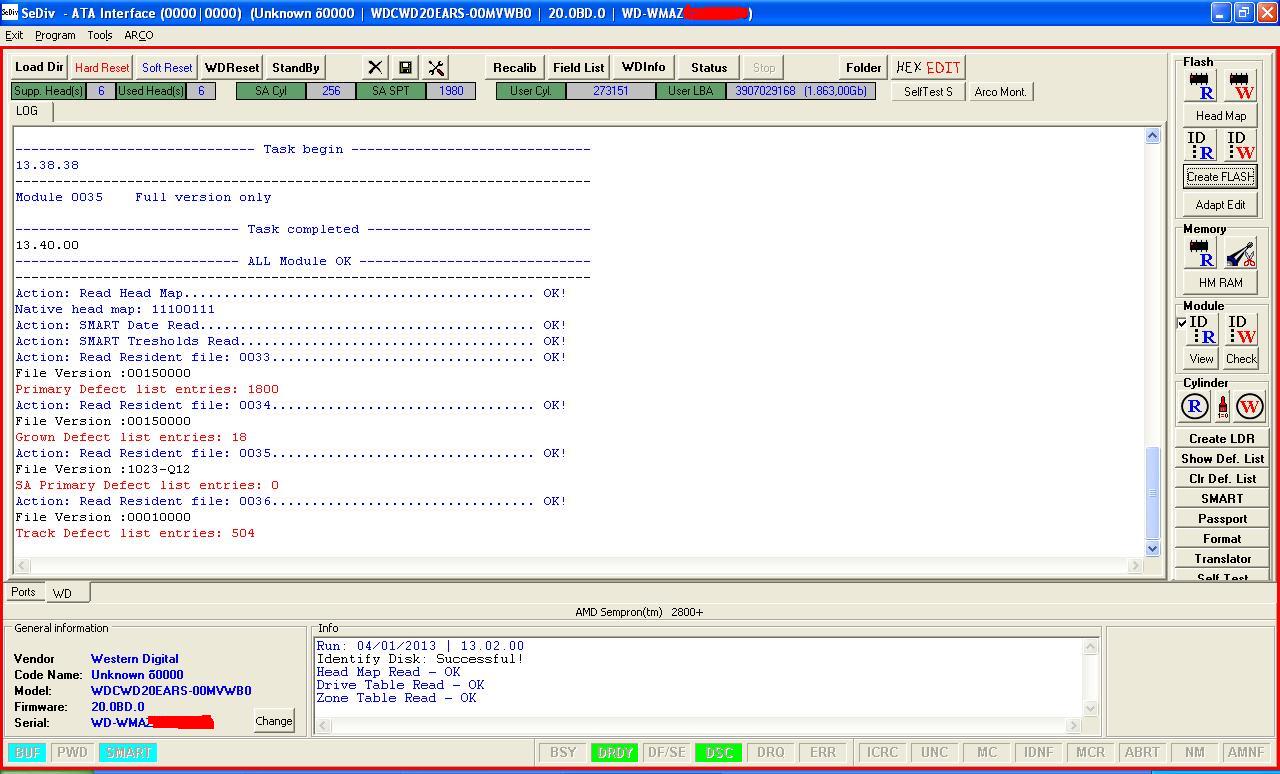1280x774 pixels.
Task: Click the PWD status indicator
Action: tap(72, 752)
